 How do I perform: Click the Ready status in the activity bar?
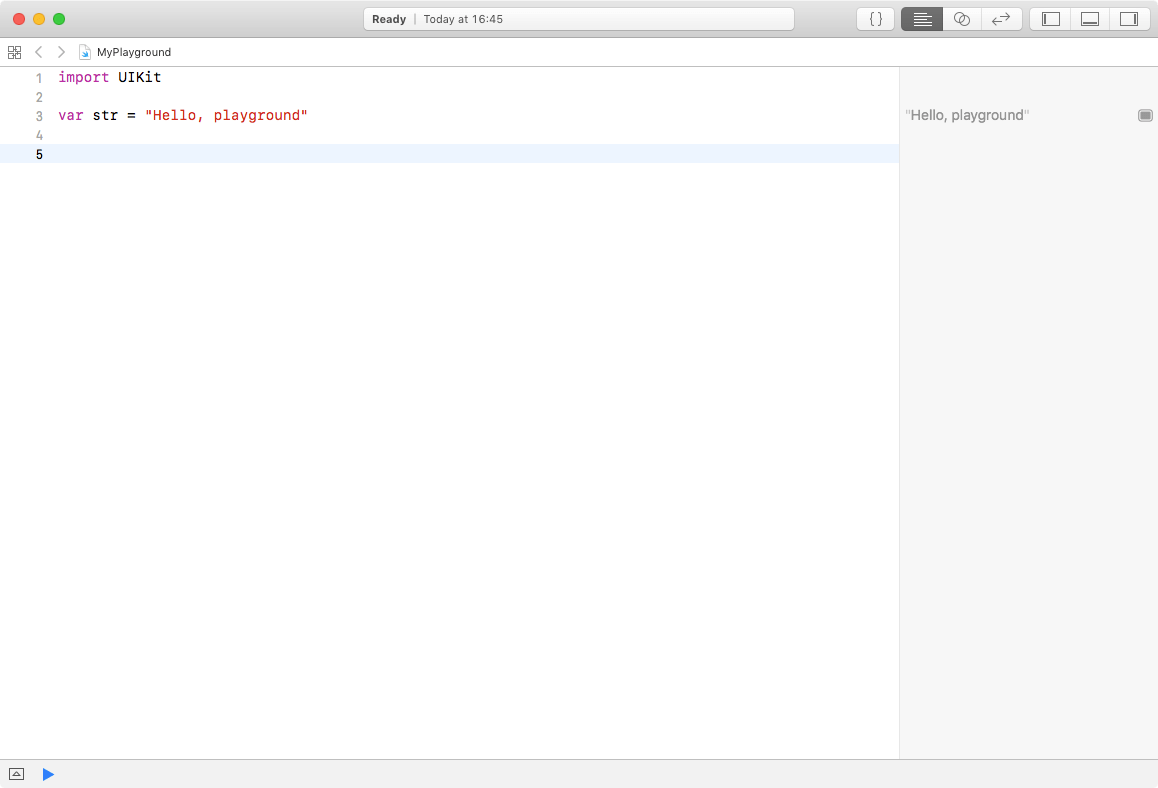pos(388,18)
